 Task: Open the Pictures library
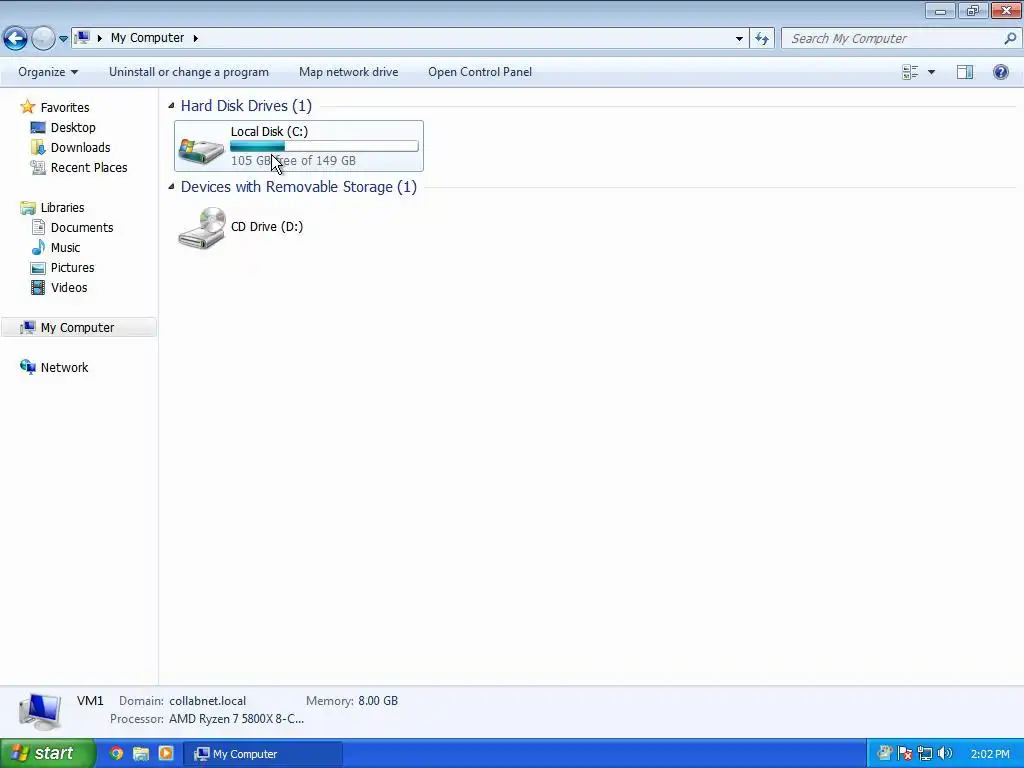click(72, 268)
